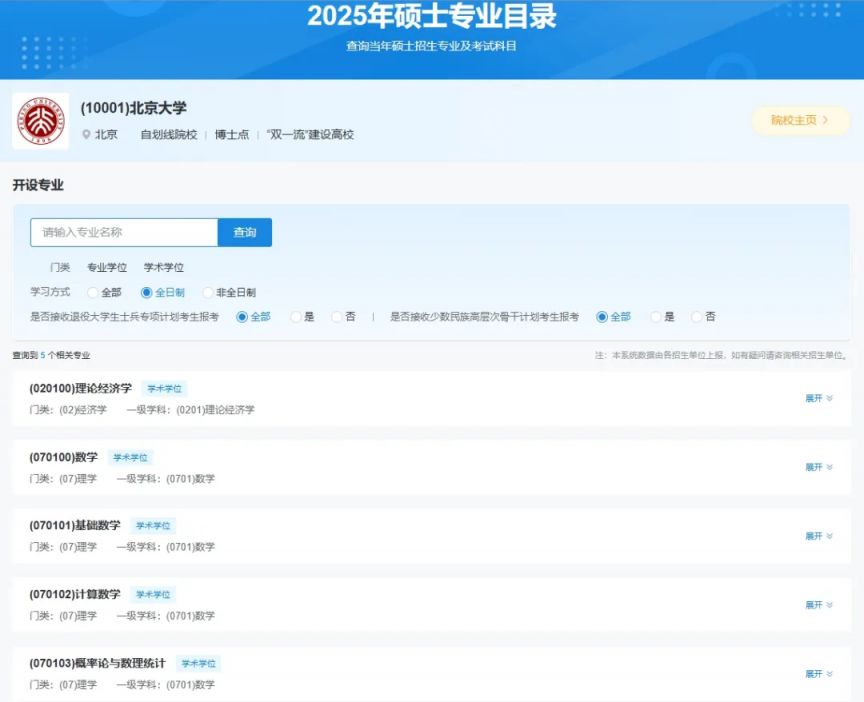Viewport: 864px width, 702px height.
Task: Focus the 请输入专业名称 input field
Action: [x=124, y=233]
